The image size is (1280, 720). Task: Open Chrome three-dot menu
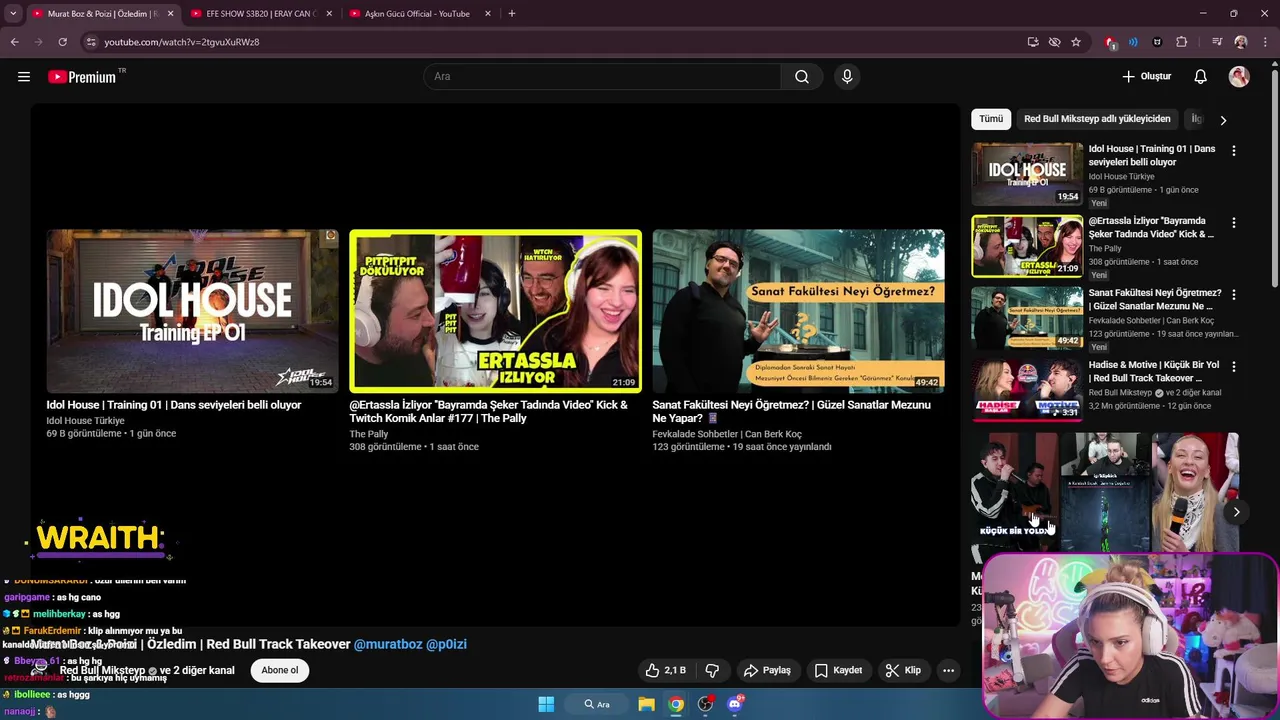[x=1265, y=42]
